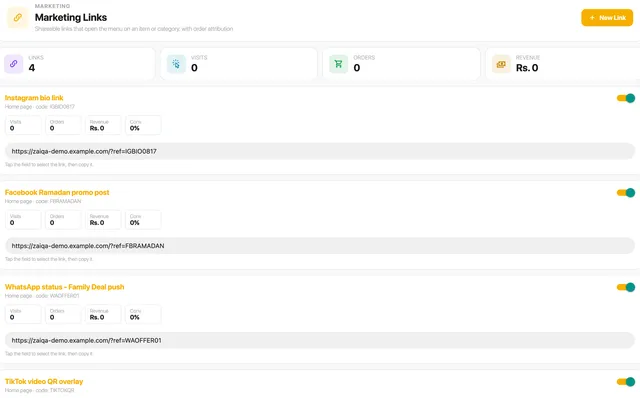640x398 pixels.
Task: Click Instagram link Orders stat box
Action: (x=63, y=125)
